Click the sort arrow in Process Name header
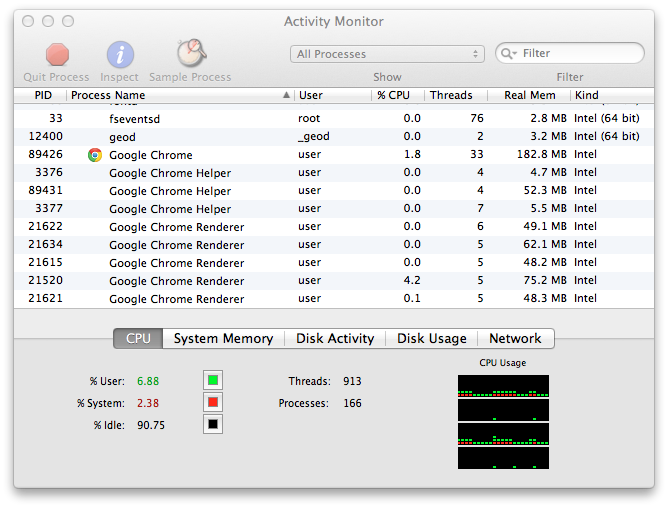The width and height of the screenshot is (668, 508). coord(286,95)
